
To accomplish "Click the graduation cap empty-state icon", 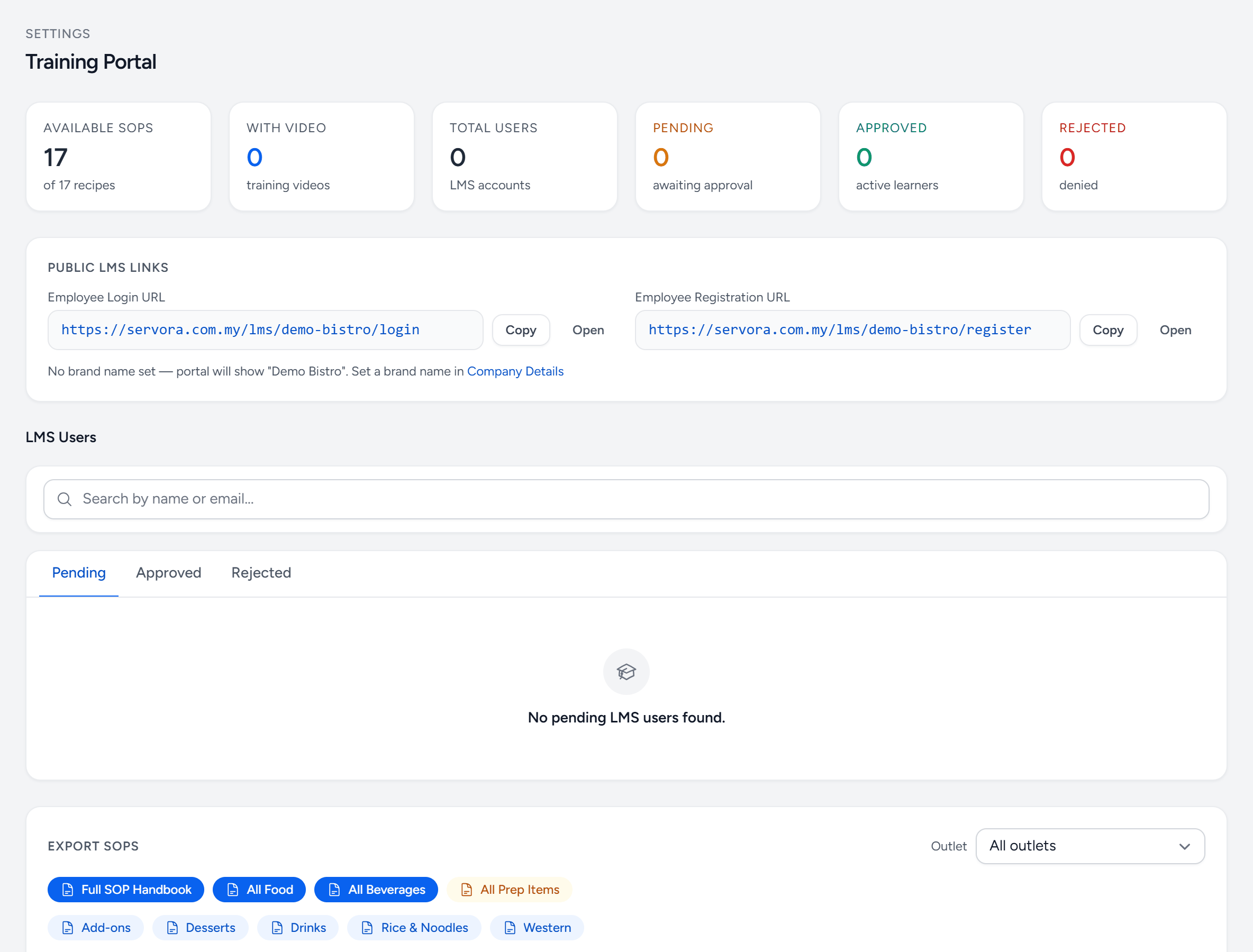I will tap(626, 672).
